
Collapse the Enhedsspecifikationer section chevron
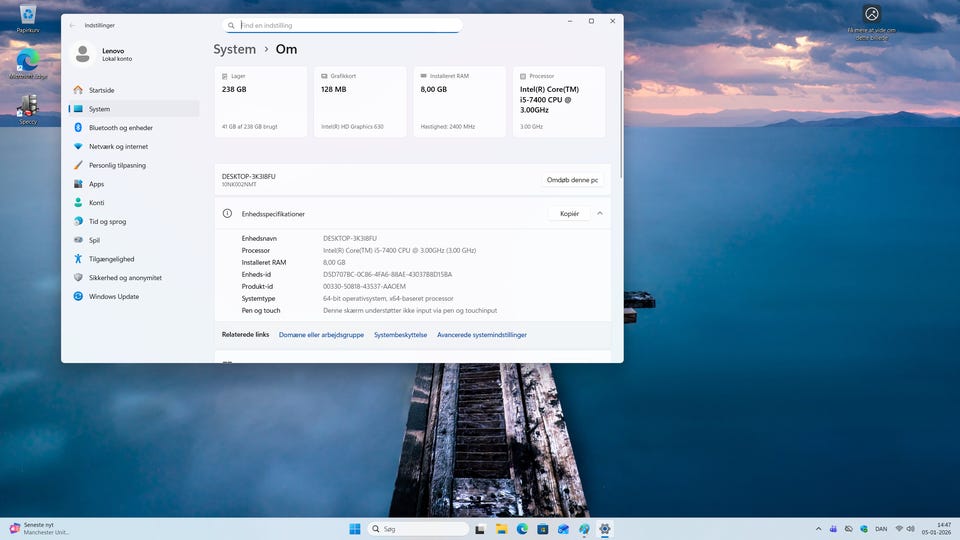[x=600, y=214]
